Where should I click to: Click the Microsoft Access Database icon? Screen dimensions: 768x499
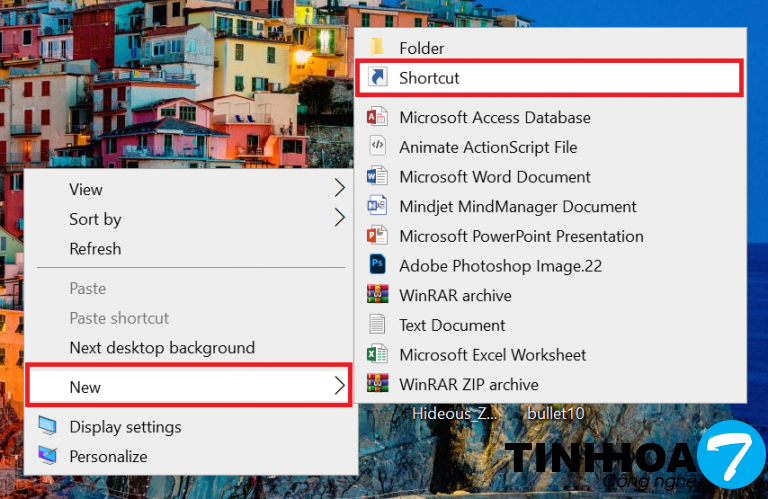coord(377,117)
